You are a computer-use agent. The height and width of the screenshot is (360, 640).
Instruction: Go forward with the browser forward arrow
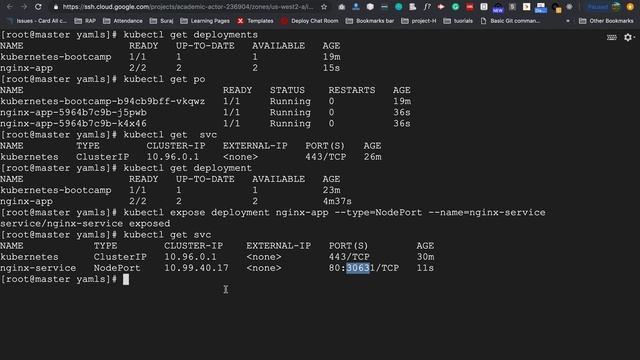[24, 7]
